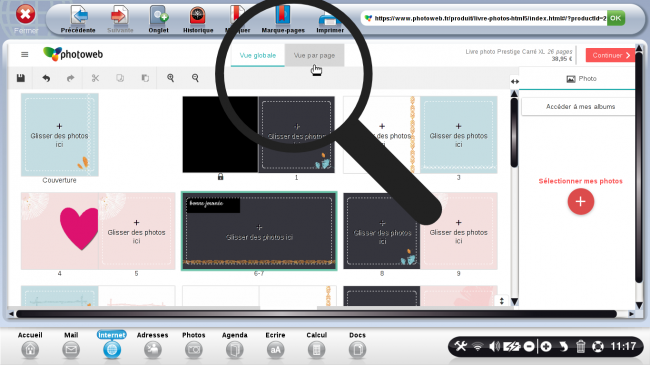The image size is (650, 365).
Task: Click the browser horizontal scrollbar
Action: click(x=317, y=314)
